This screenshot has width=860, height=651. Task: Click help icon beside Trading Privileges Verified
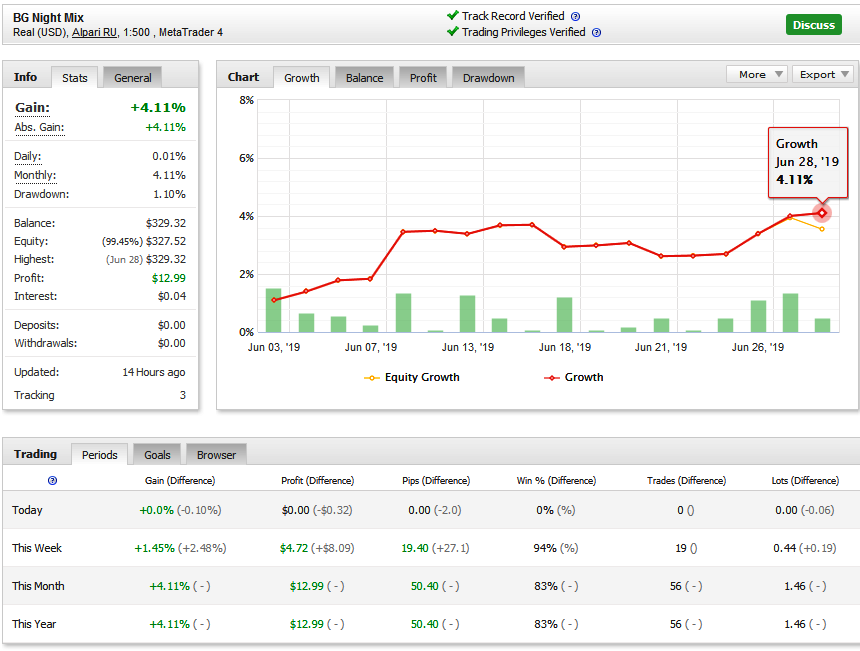click(x=597, y=32)
